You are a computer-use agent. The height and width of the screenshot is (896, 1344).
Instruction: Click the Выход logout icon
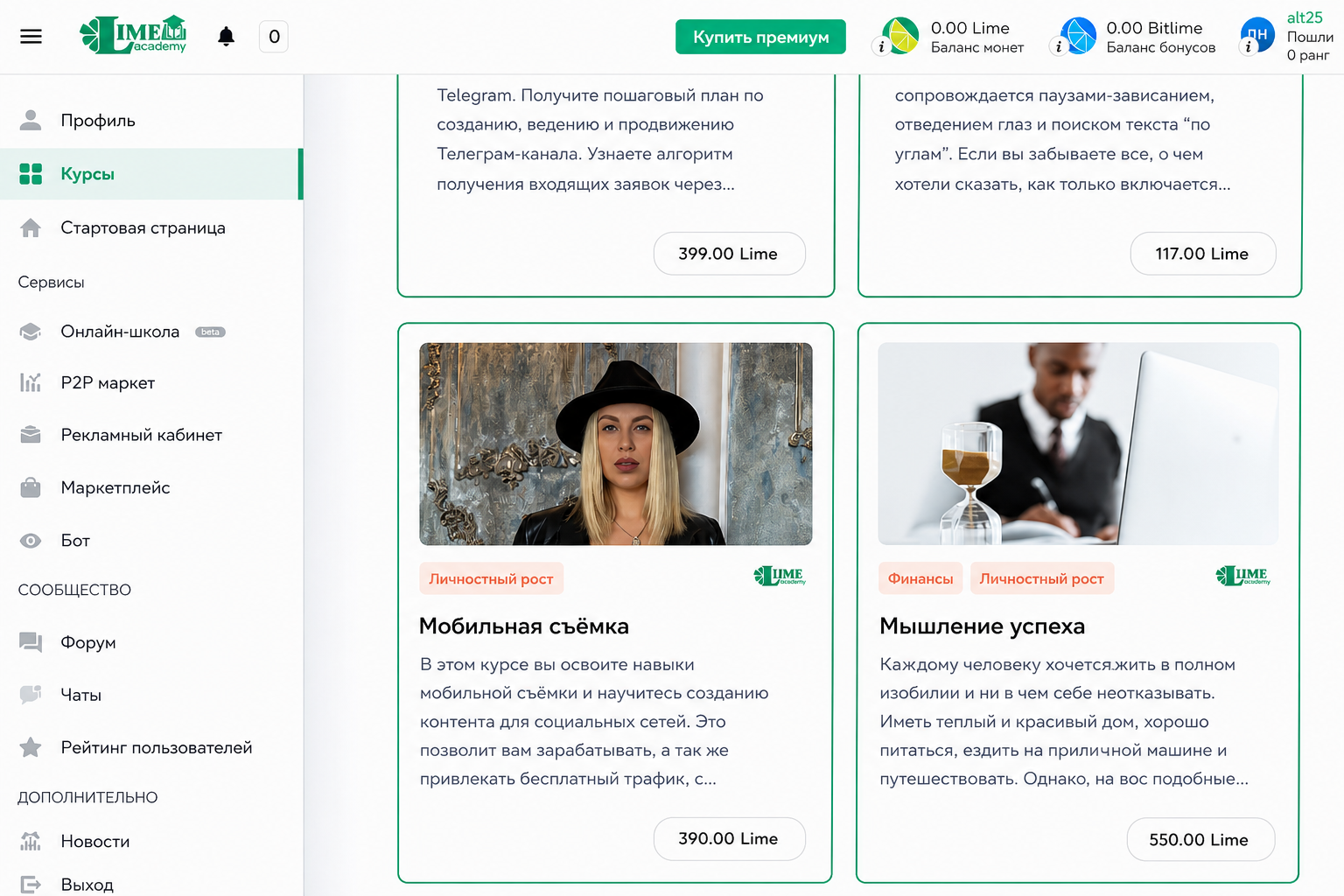[31, 885]
